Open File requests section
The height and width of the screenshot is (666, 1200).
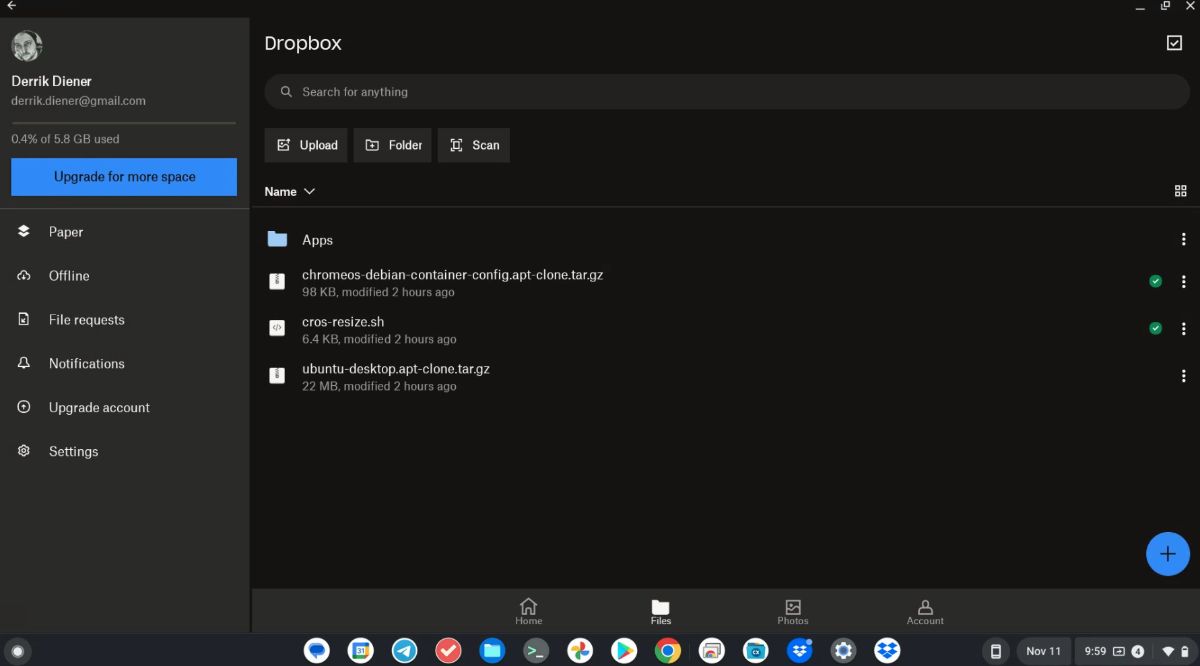(x=86, y=319)
